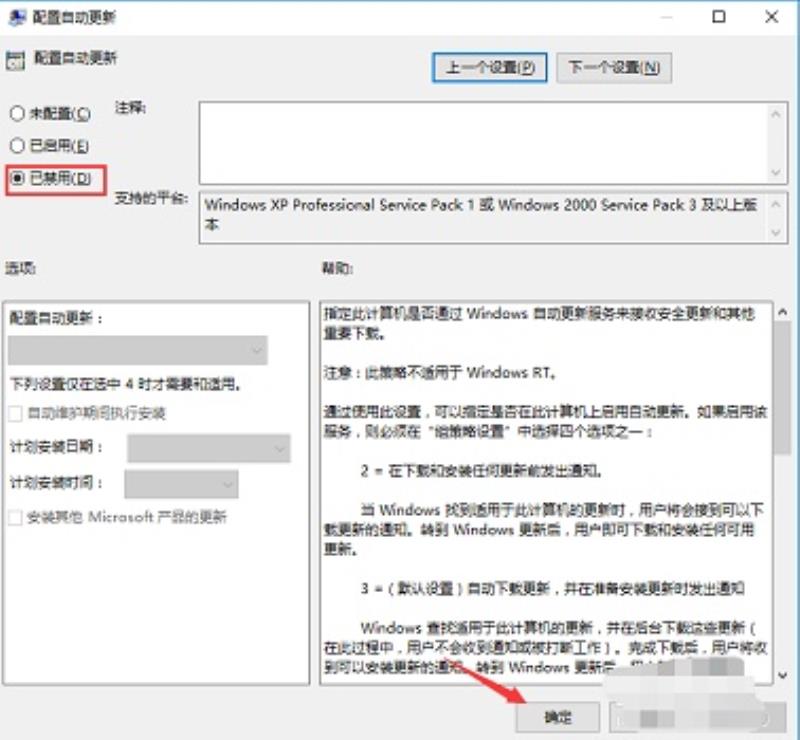Minimize the 配置自动更新 window
Viewport: 800px width, 740px height.
[666, 17]
